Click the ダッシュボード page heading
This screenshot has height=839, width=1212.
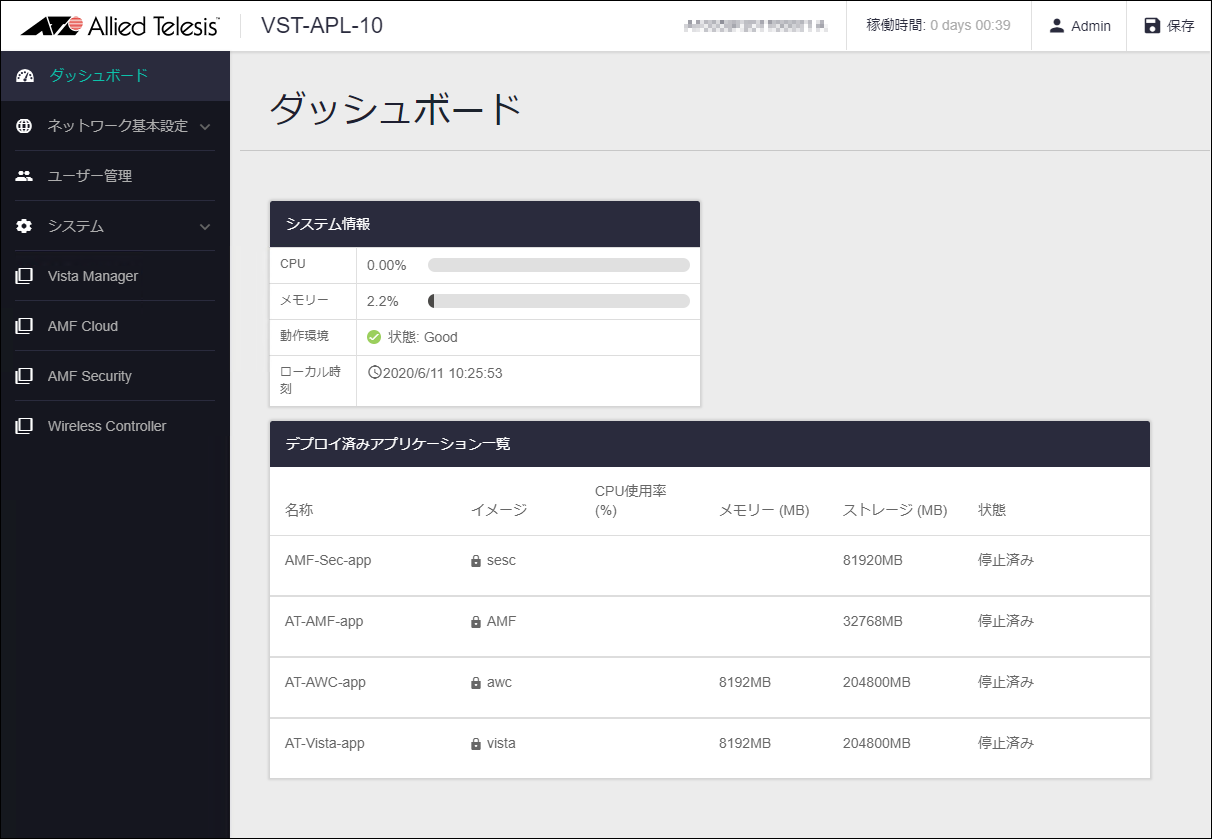tap(396, 108)
